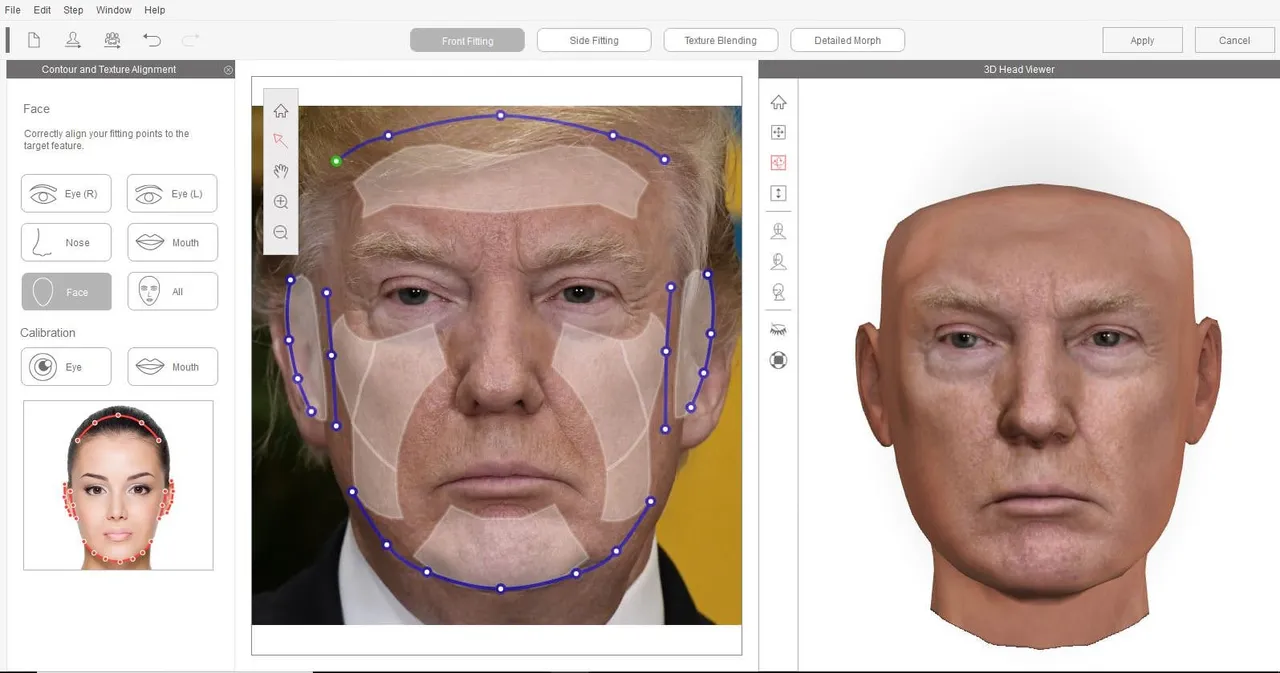Open the File menu

12,10
